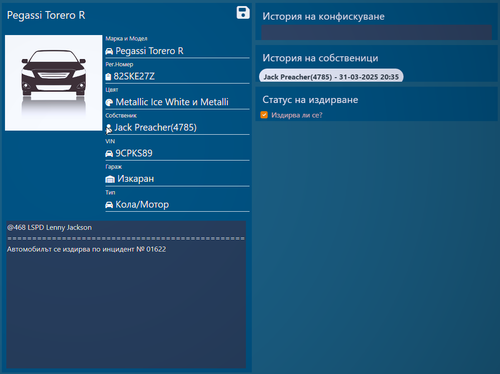Viewport: 500px width, 374px height.
Task: Click the 'Издирва ли се?' label text
Action: tap(297, 115)
